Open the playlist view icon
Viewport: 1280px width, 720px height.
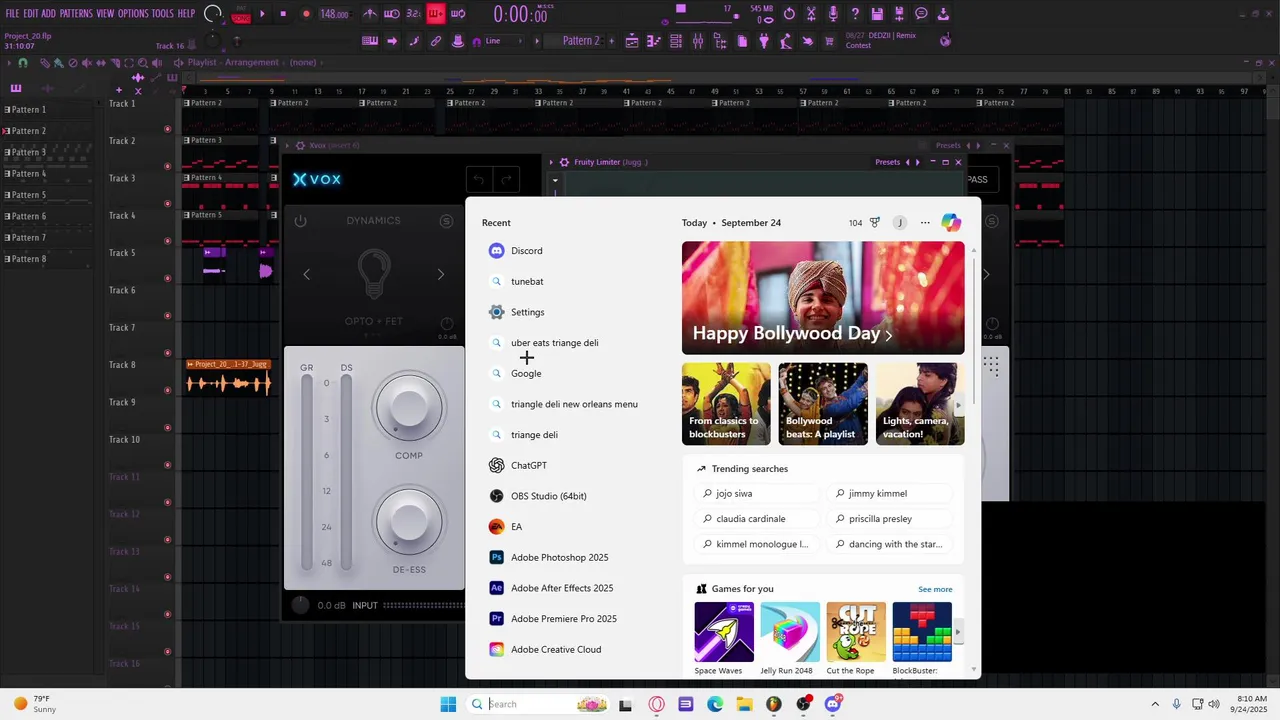click(632, 41)
